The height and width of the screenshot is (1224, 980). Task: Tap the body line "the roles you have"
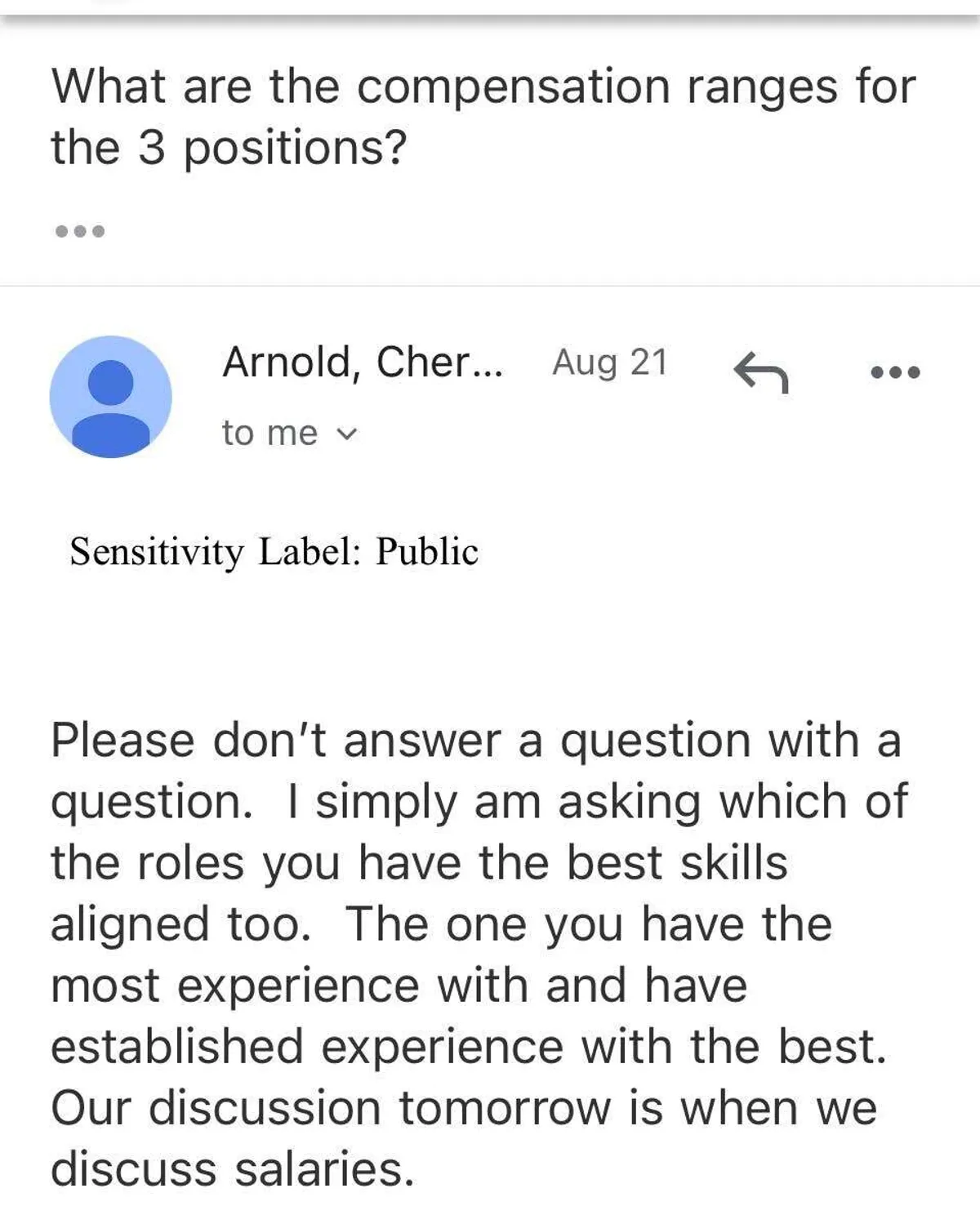coord(418,863)
